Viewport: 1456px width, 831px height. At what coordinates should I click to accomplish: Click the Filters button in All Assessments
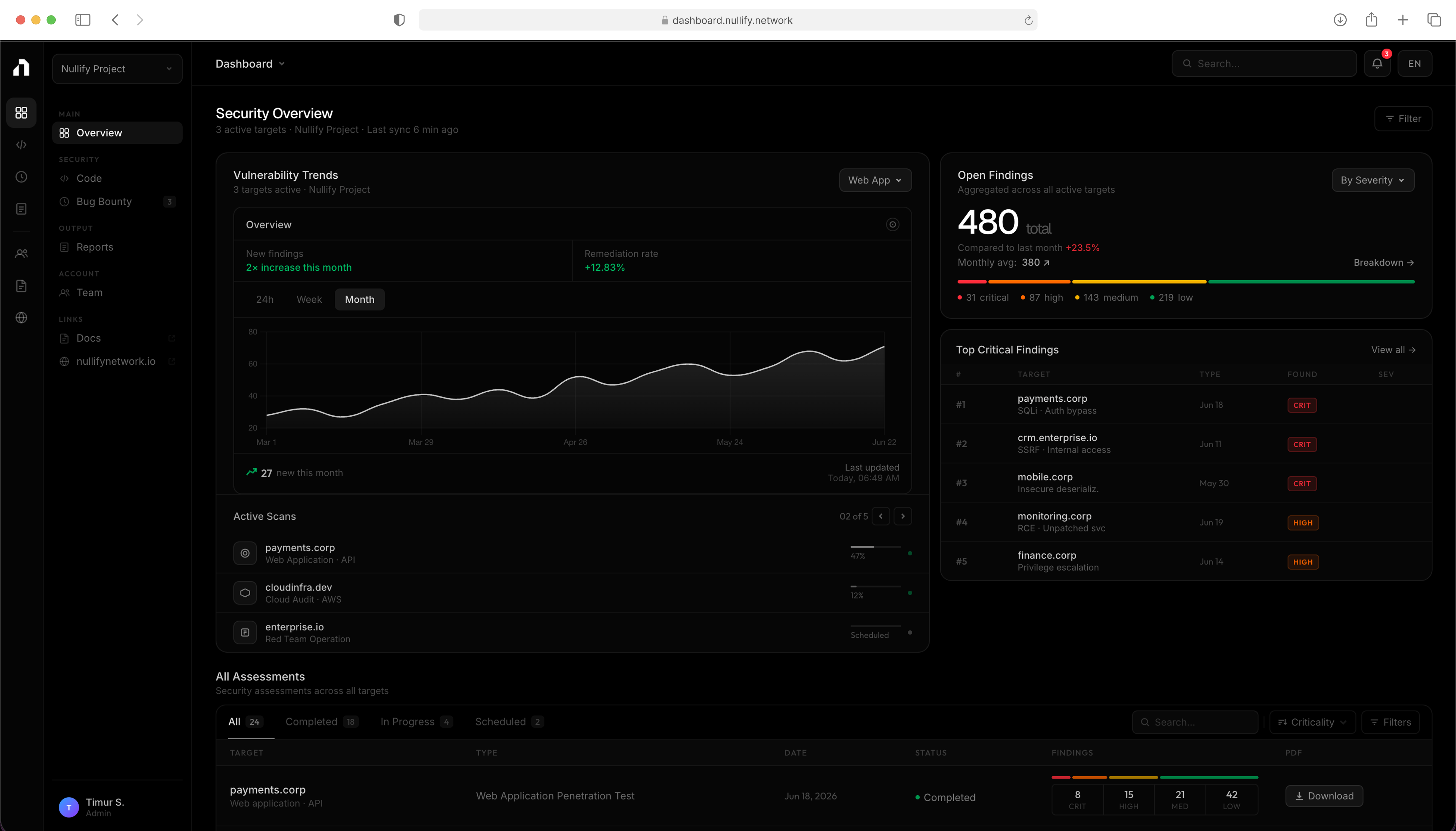pos(1390,722)
